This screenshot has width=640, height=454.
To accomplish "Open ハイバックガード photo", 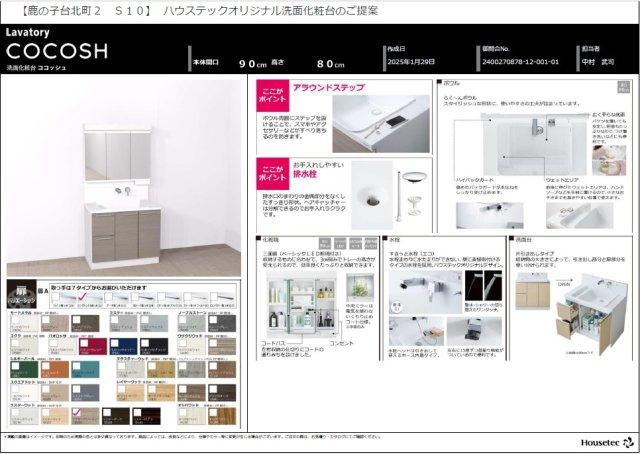I will point(489,216).
